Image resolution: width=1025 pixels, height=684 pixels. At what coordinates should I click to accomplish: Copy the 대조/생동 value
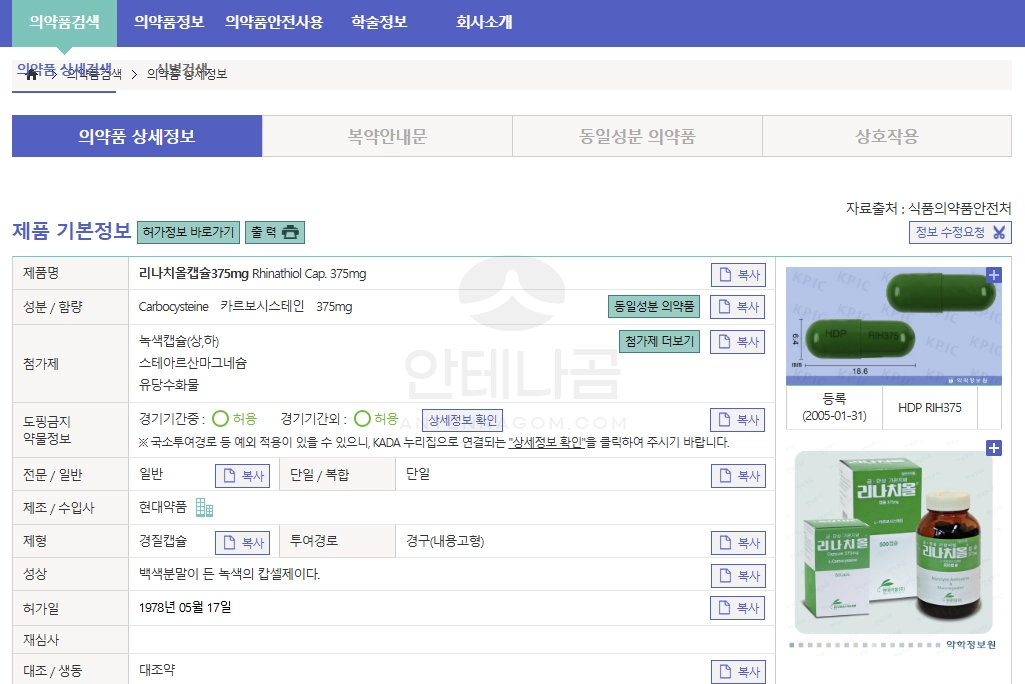click(738, 672)
